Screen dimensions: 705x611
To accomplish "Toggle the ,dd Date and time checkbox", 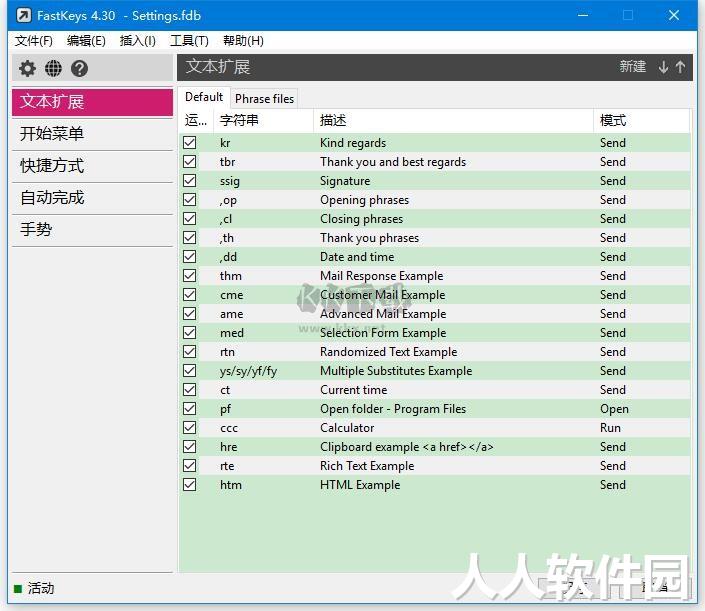I will click(190, 257).
